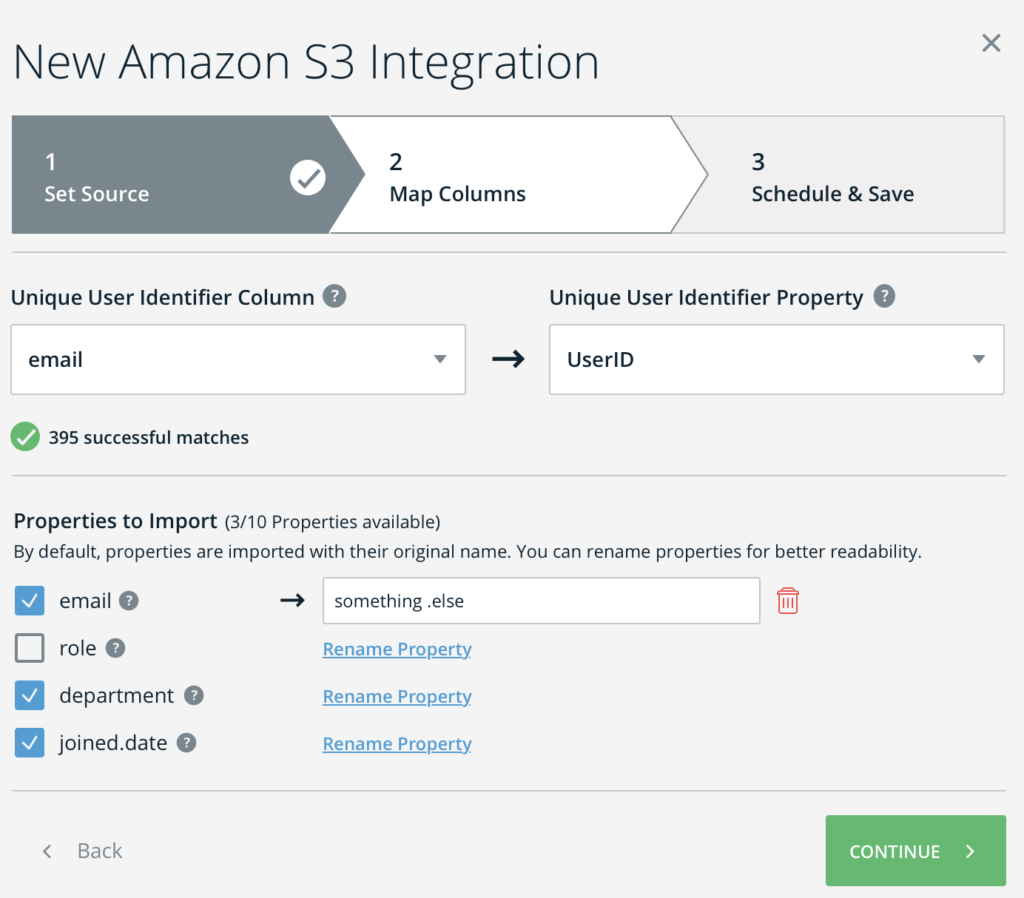Disable the department property checkbox
1024x898 pixels.
pyautogui.click(x=31, y=695)
